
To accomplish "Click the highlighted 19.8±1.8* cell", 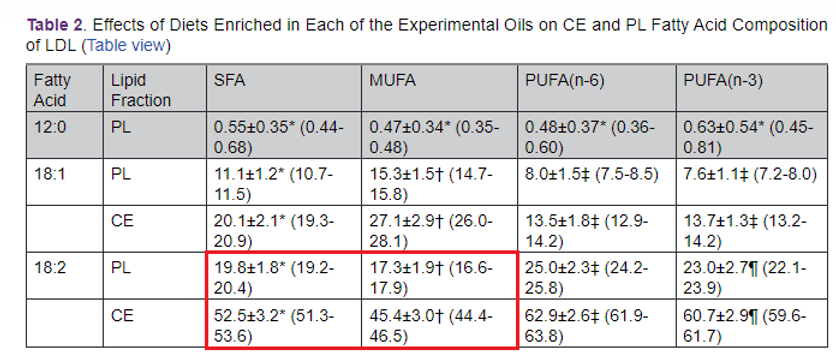I will pyautogui.click(x=284, y=275).
